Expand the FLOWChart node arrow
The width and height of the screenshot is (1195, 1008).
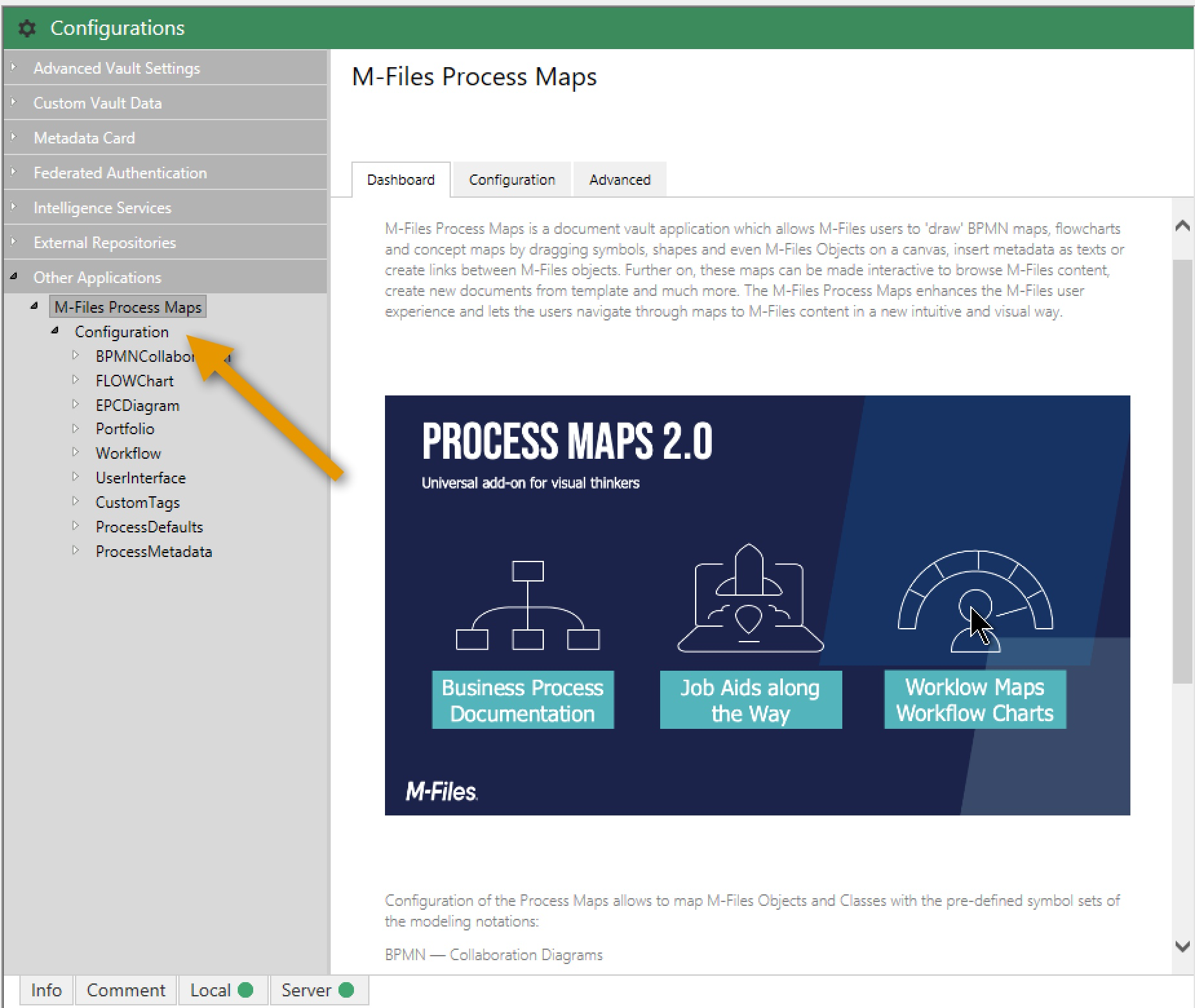[76, 380]
